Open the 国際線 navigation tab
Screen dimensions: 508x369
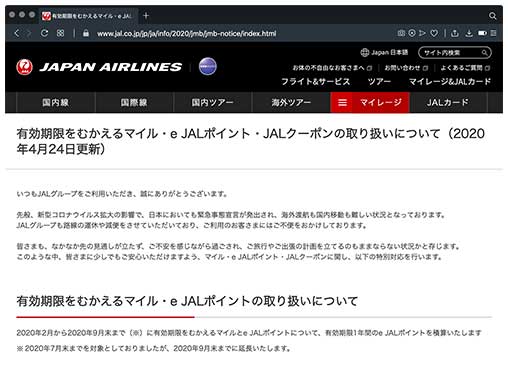134,103
